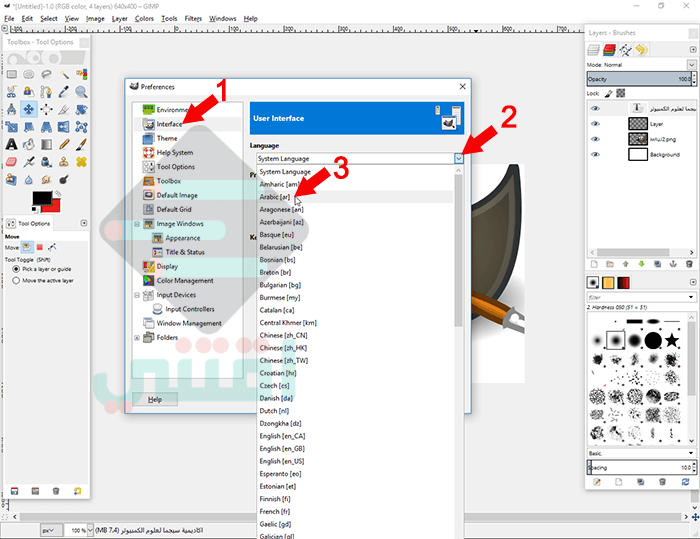The image size is (700, 539).
Task: Select the Rectangle Select tool
Action: coord(12,74)
